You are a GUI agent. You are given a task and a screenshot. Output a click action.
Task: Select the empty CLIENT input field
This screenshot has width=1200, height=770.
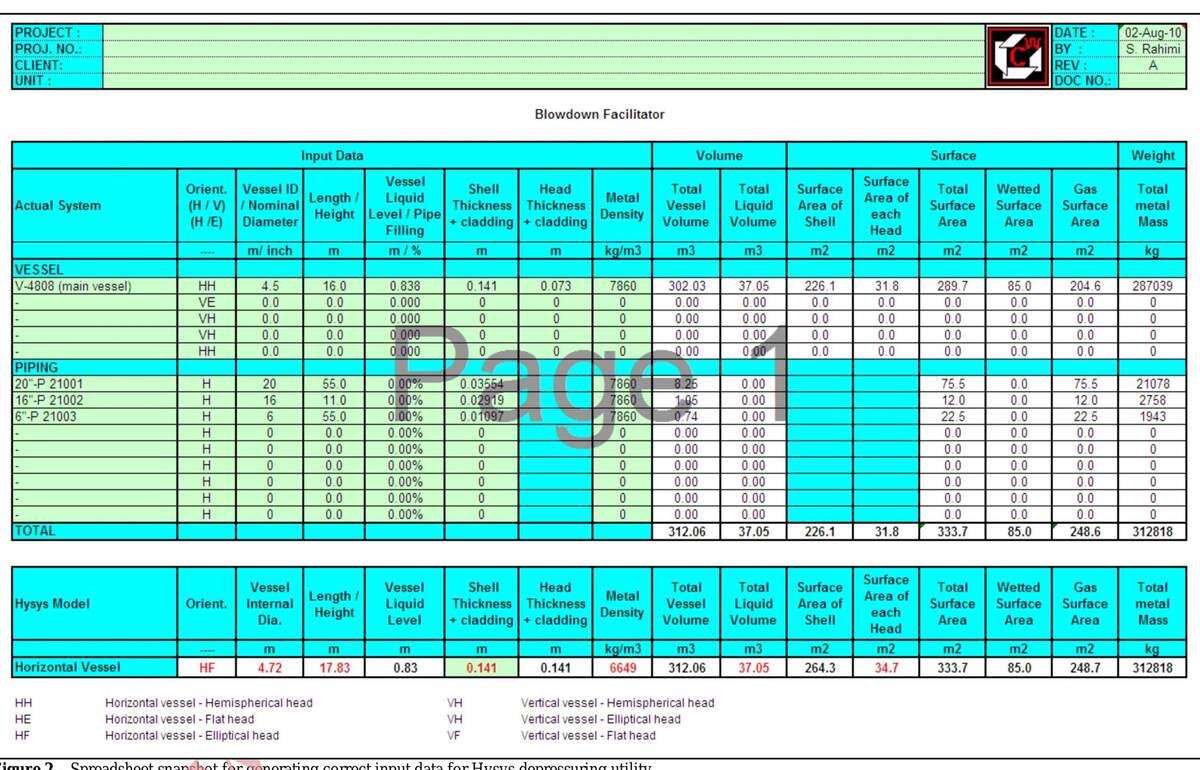pos(543,64)
